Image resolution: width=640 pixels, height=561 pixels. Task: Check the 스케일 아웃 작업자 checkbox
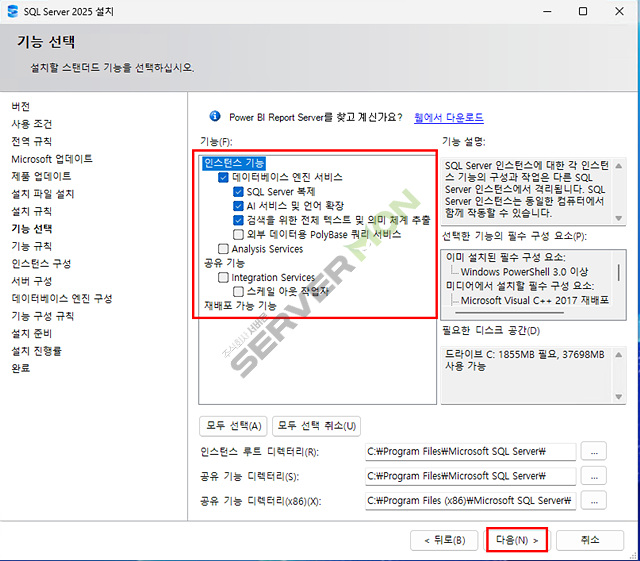(238, 292)
